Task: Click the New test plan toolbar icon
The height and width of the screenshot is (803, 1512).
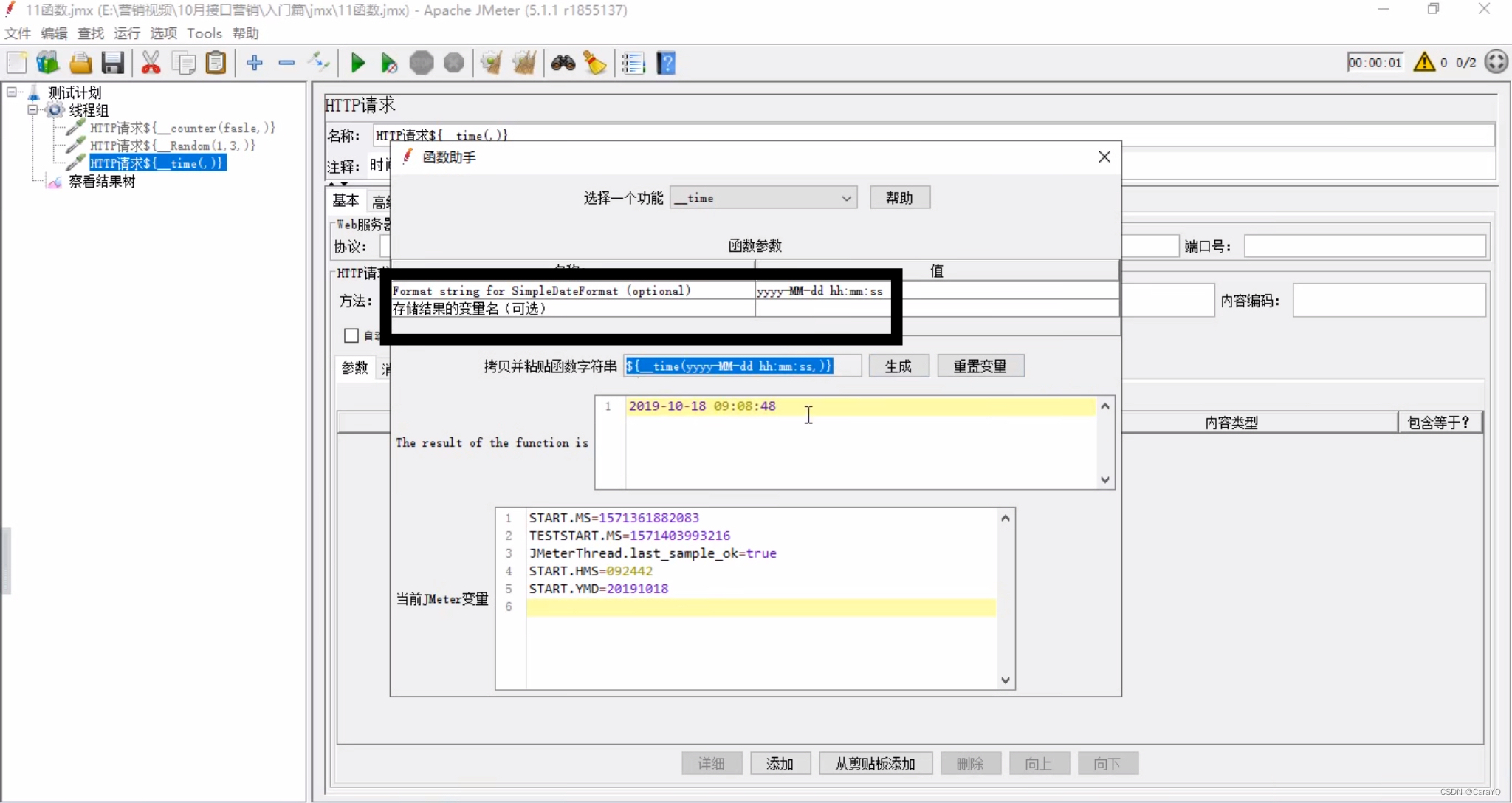Action: click(x=16, y=63)
